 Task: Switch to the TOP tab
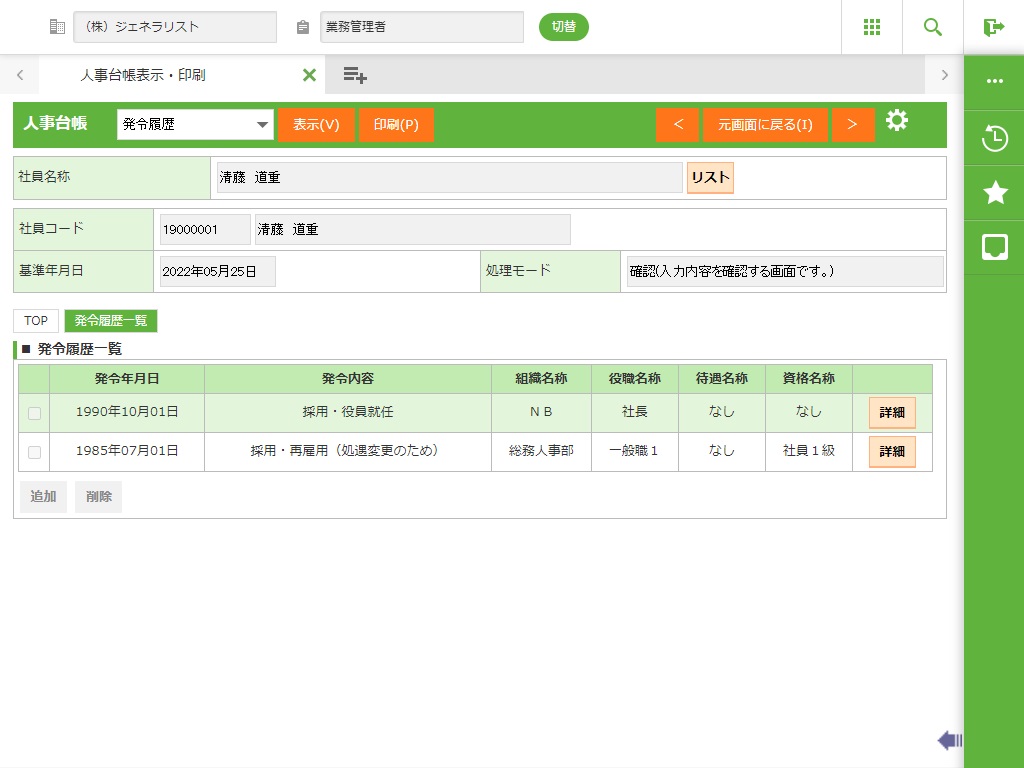(x=36, y=321)
